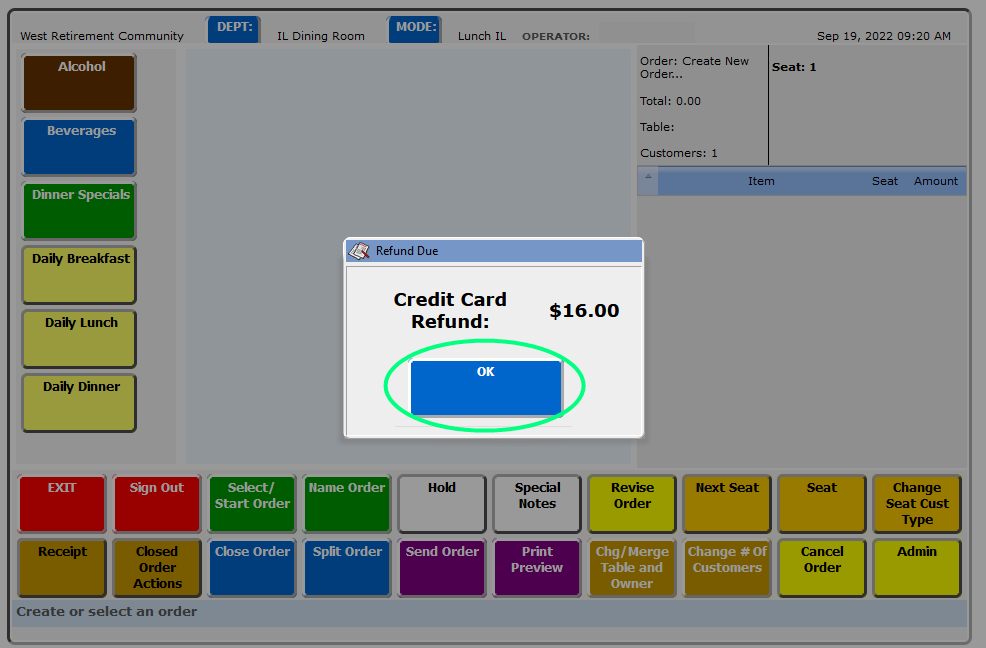Click the Refund Due dialog title icon
Screen dimensions: 986x648
(x=359, y=251)
